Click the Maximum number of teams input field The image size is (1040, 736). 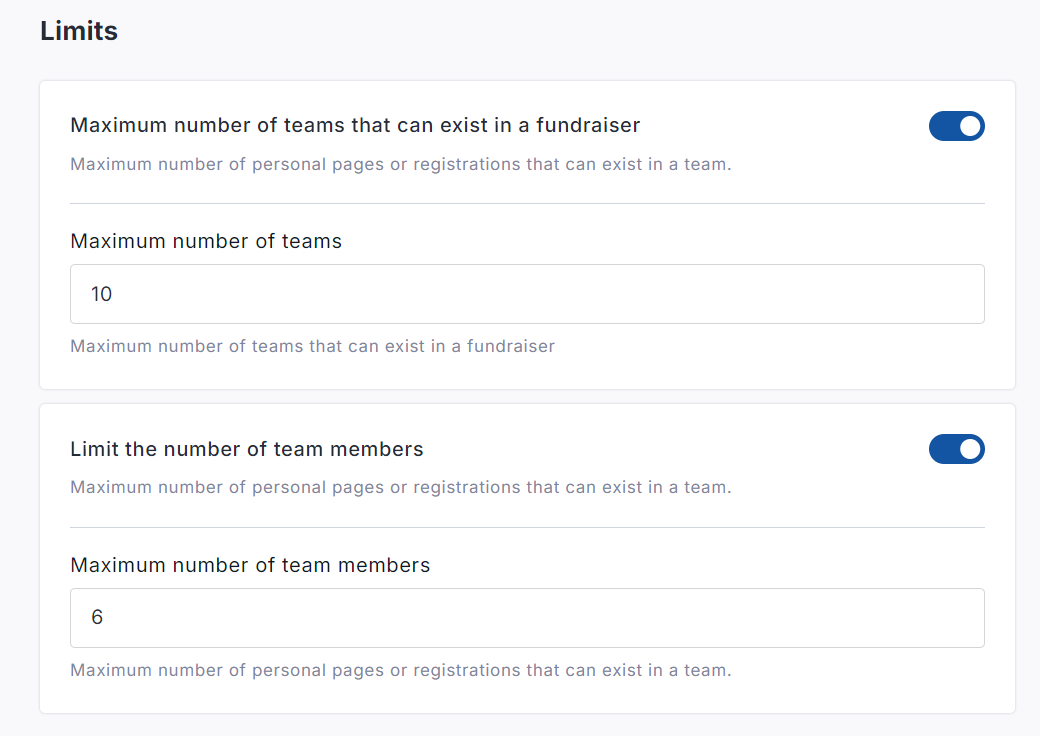tap(527, 294)
